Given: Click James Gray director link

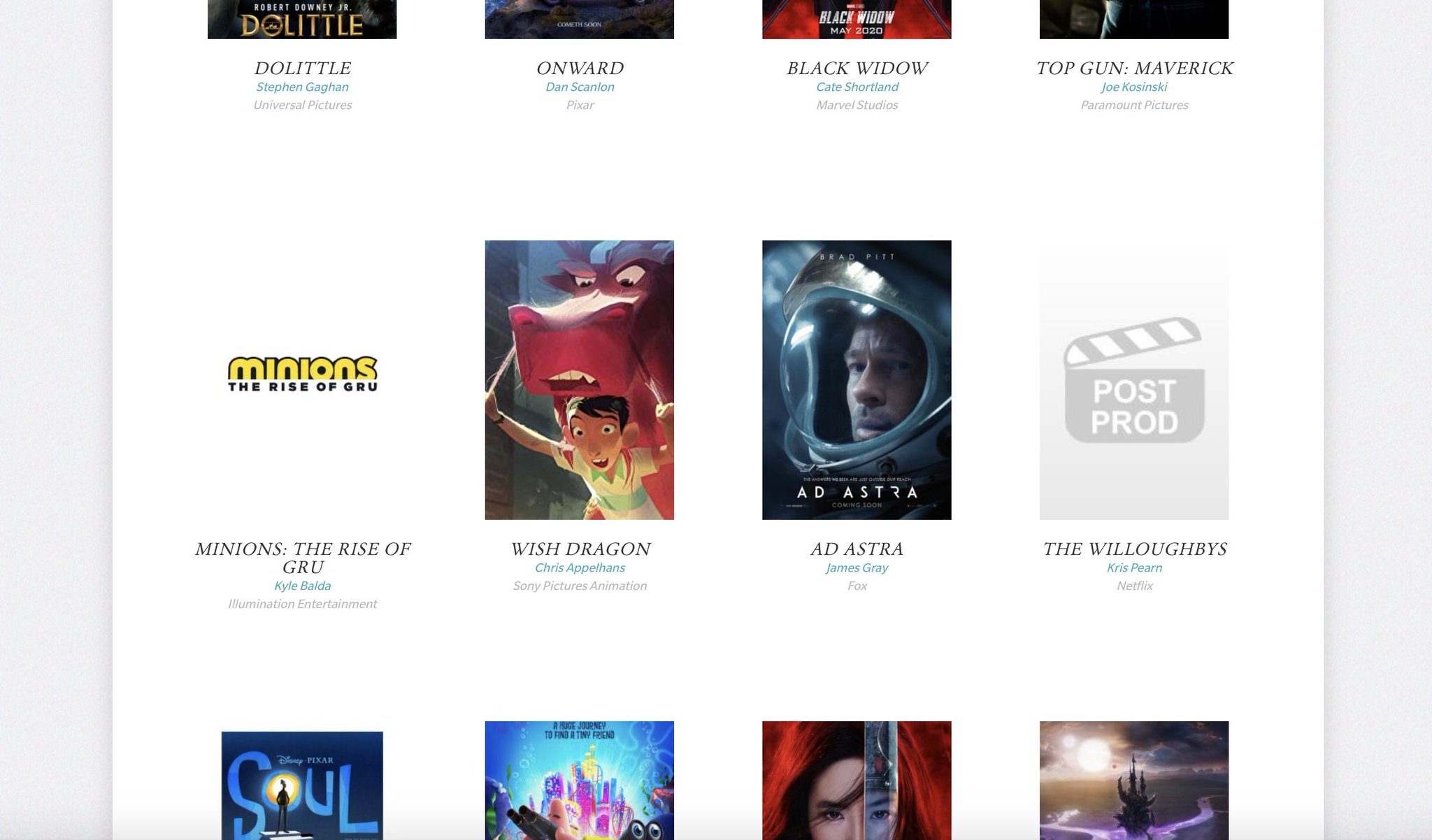Looking at the screenshot, I should pyautogui.click(x=857, y=567).
